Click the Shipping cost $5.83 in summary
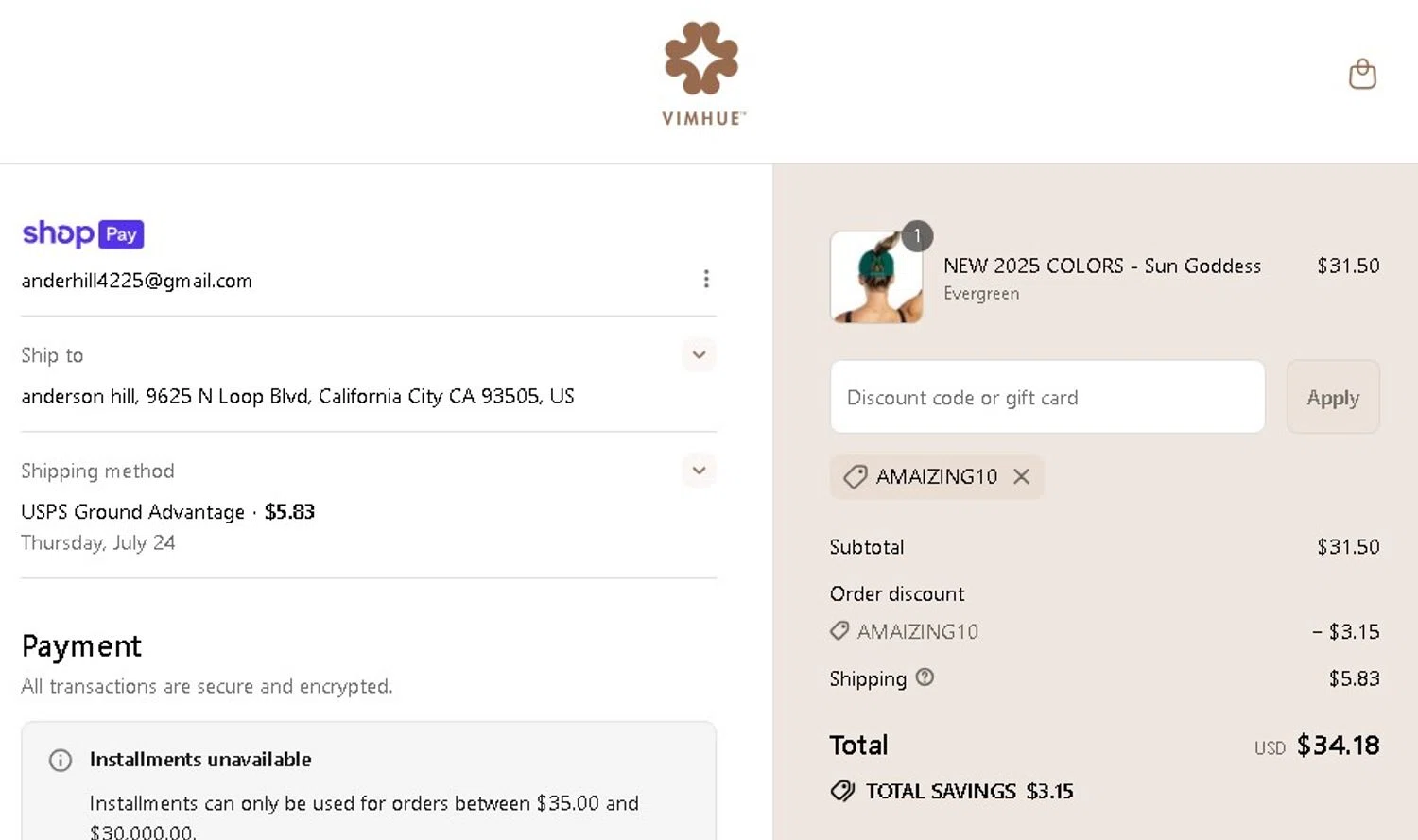Viewport: 1418px width, 840px height. (x=1355, y=678)
